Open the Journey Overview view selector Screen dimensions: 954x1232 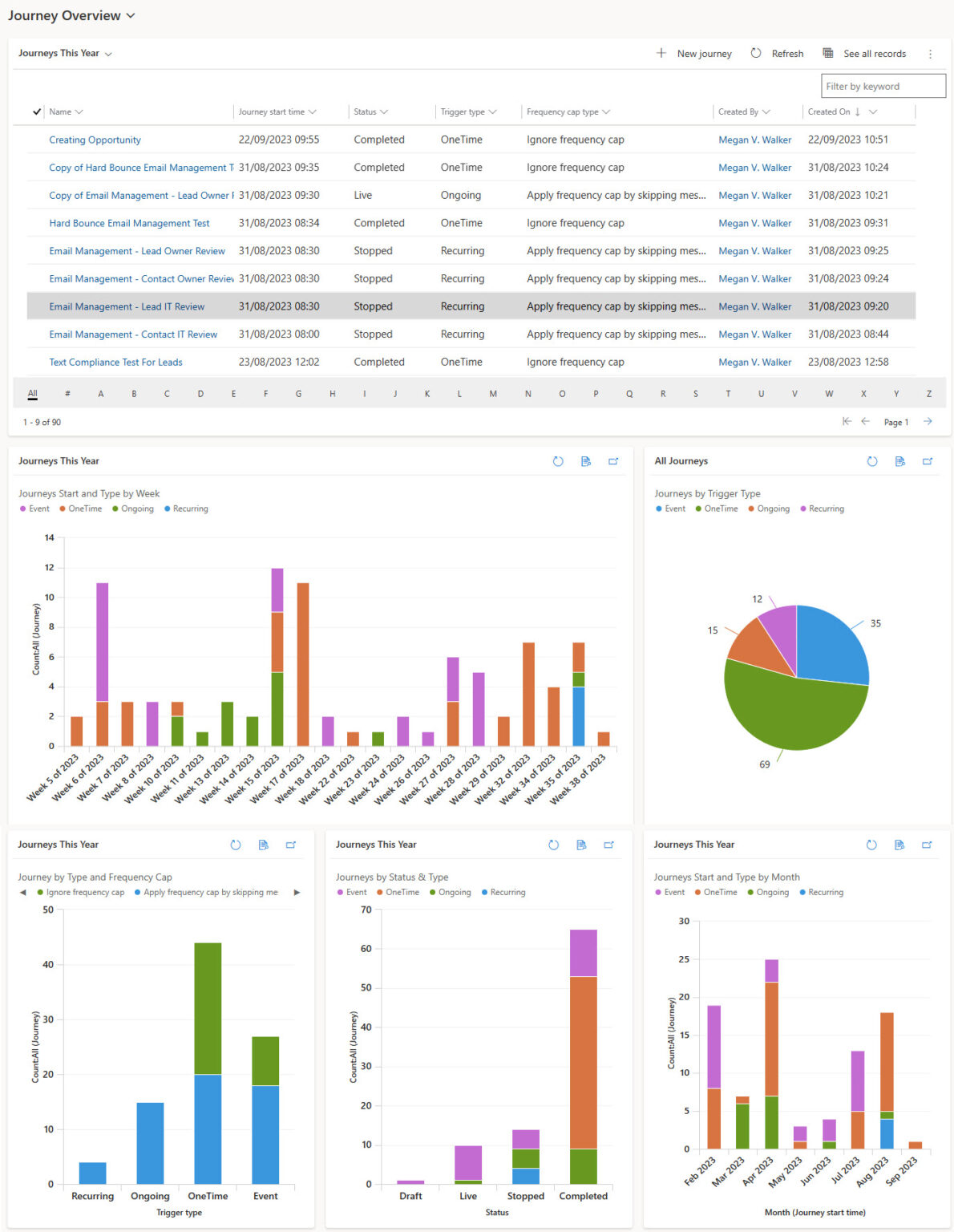[x=128, y=15]
